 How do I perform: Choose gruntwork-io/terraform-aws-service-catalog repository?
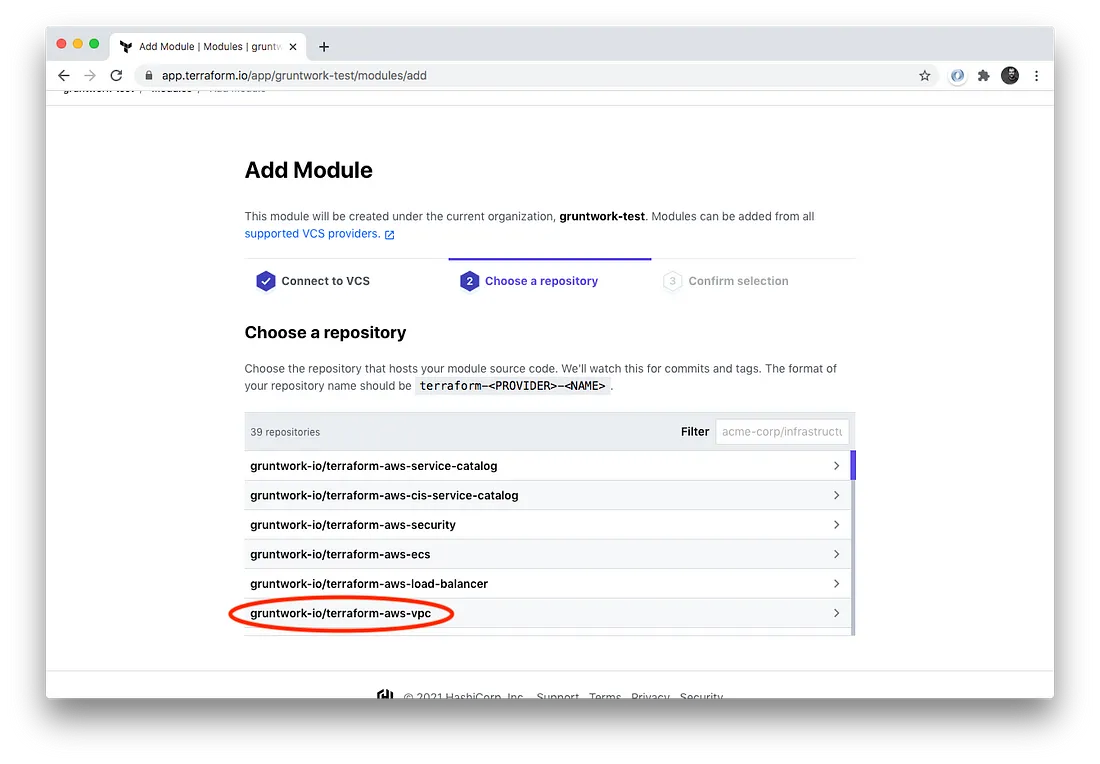point(547,466)
